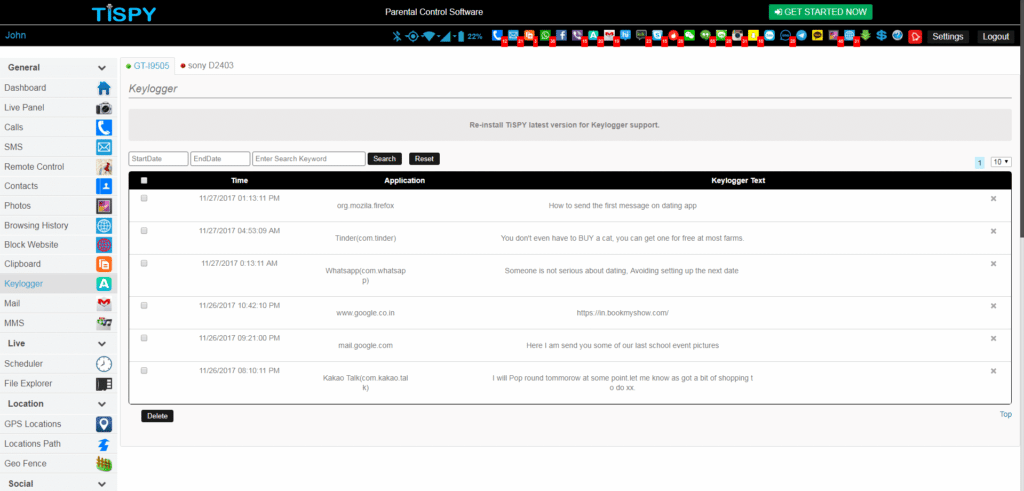This screenshot has height=491, width=1024.
Task: Click the Viber icon in top bar
Action: click(x=577, y=35)
